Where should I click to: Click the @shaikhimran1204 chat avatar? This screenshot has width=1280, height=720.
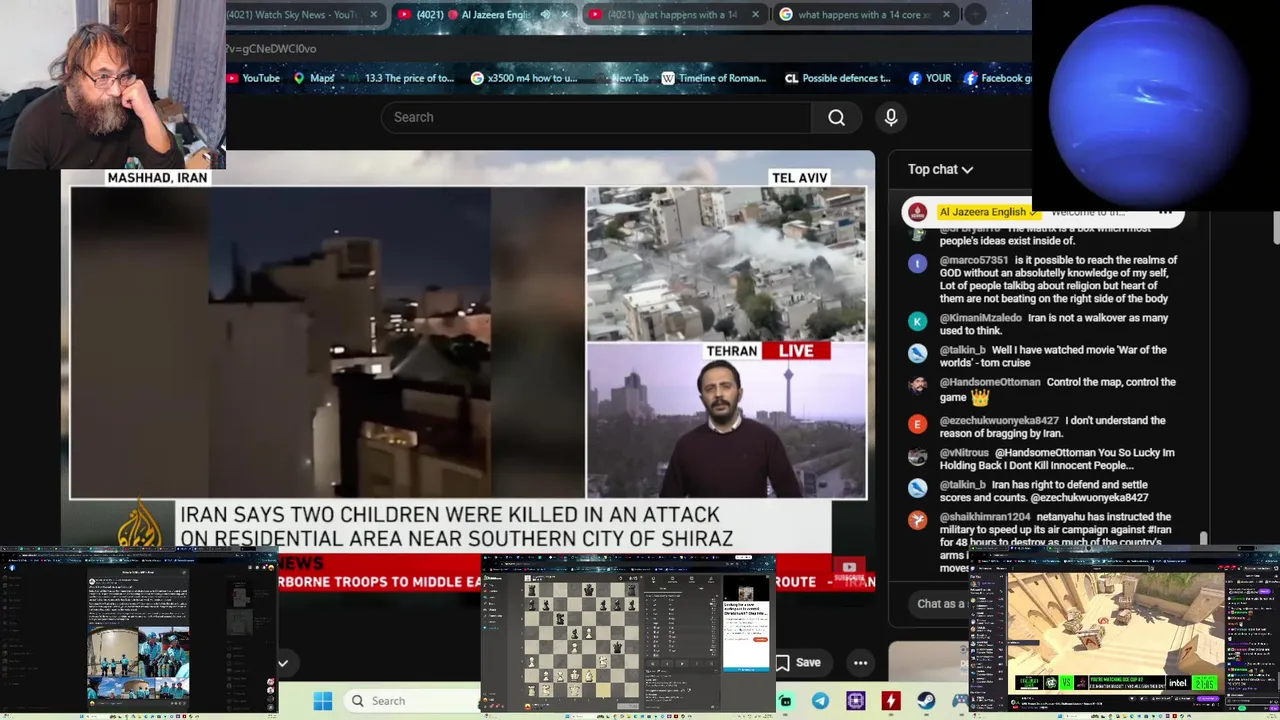click(x=917, y=520)
